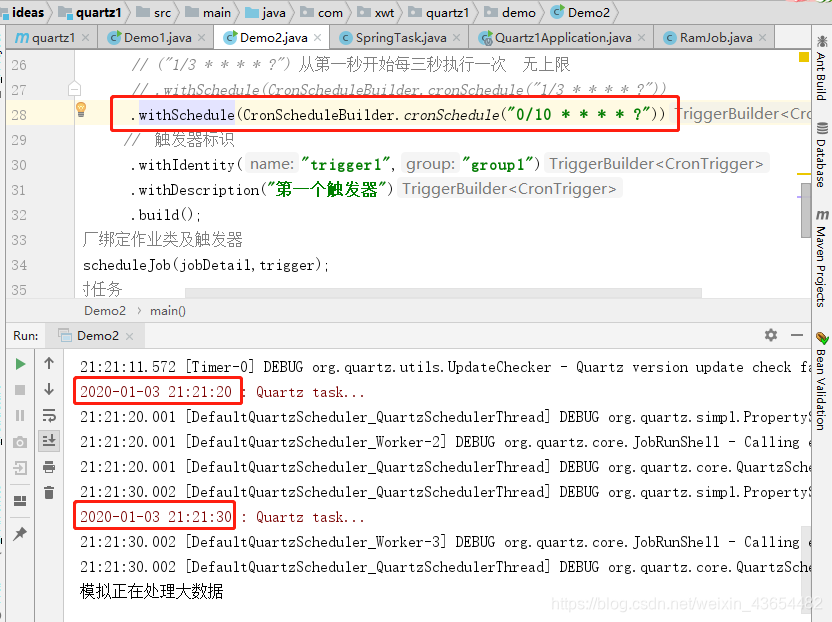Screen dimensions: 832x622
Task: Toggle scroll to end of console
Action: pos(49,440)
